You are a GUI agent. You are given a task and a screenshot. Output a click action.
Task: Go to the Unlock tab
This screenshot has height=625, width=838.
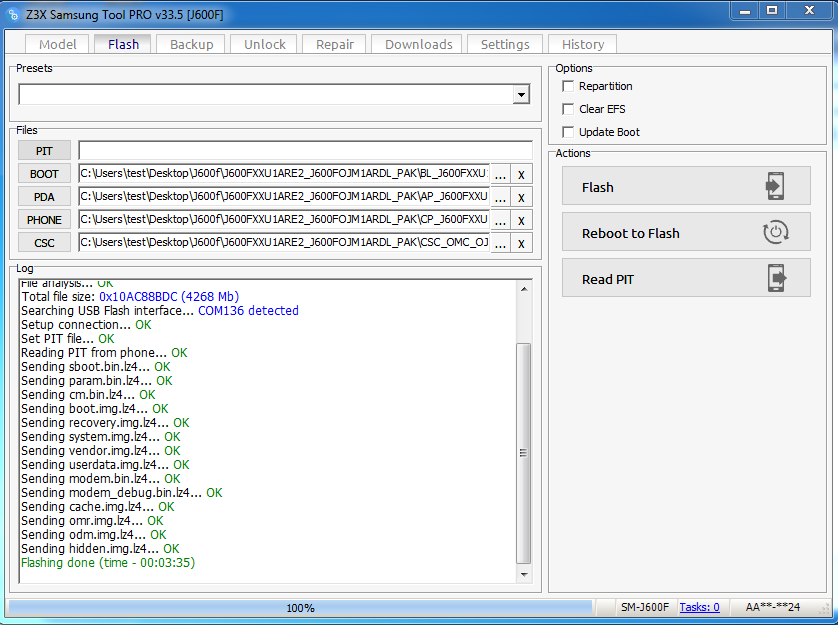pyautogui.click(x=265, y=44)
